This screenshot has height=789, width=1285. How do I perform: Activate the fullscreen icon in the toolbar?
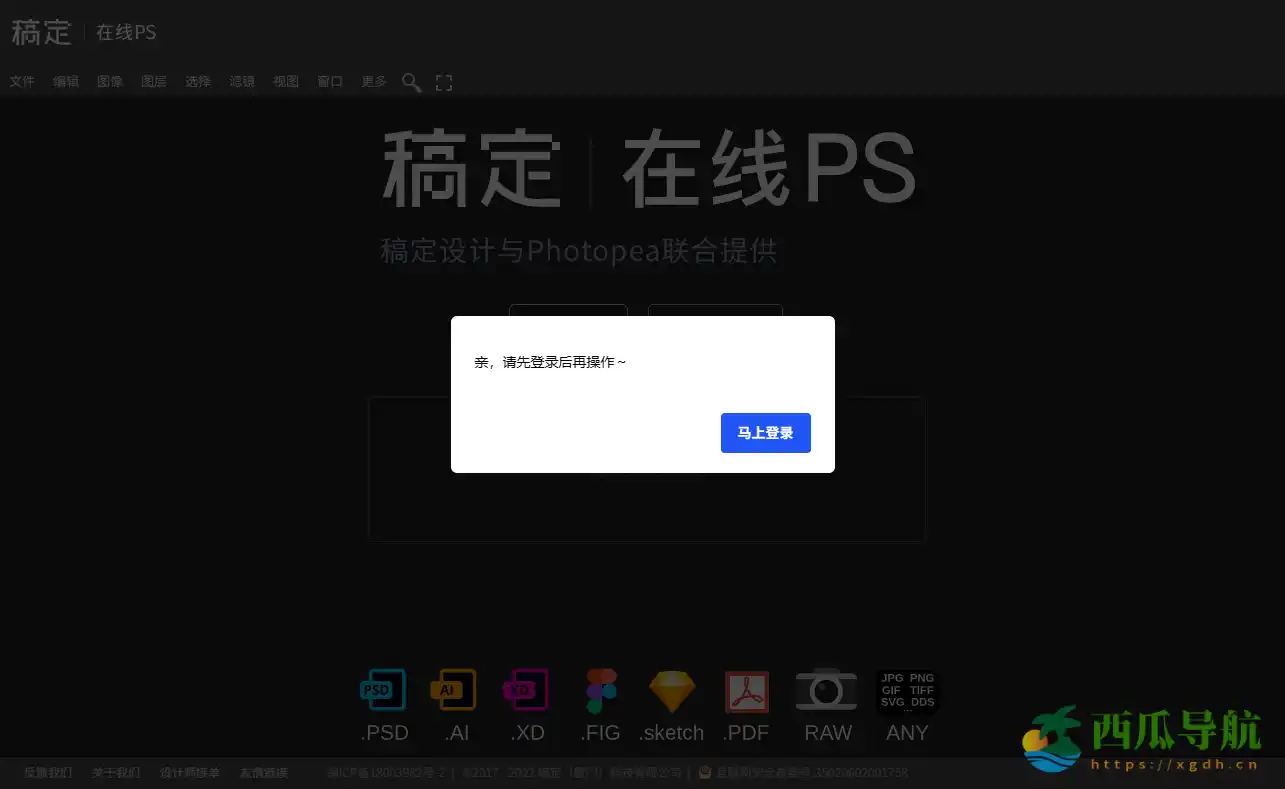pyautogui.click(x=443, y=82)
